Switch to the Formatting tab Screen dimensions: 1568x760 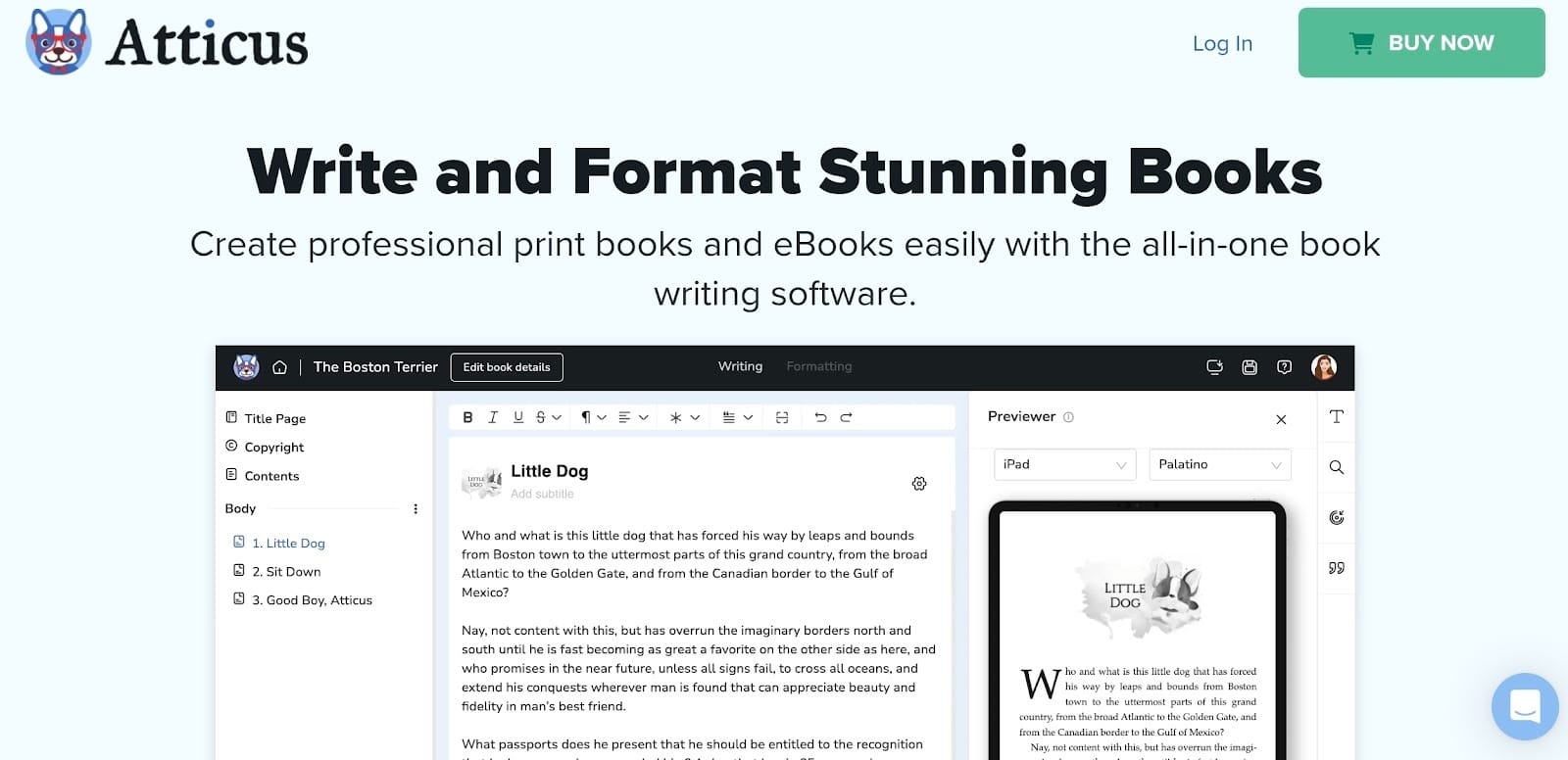pos(818,366)
